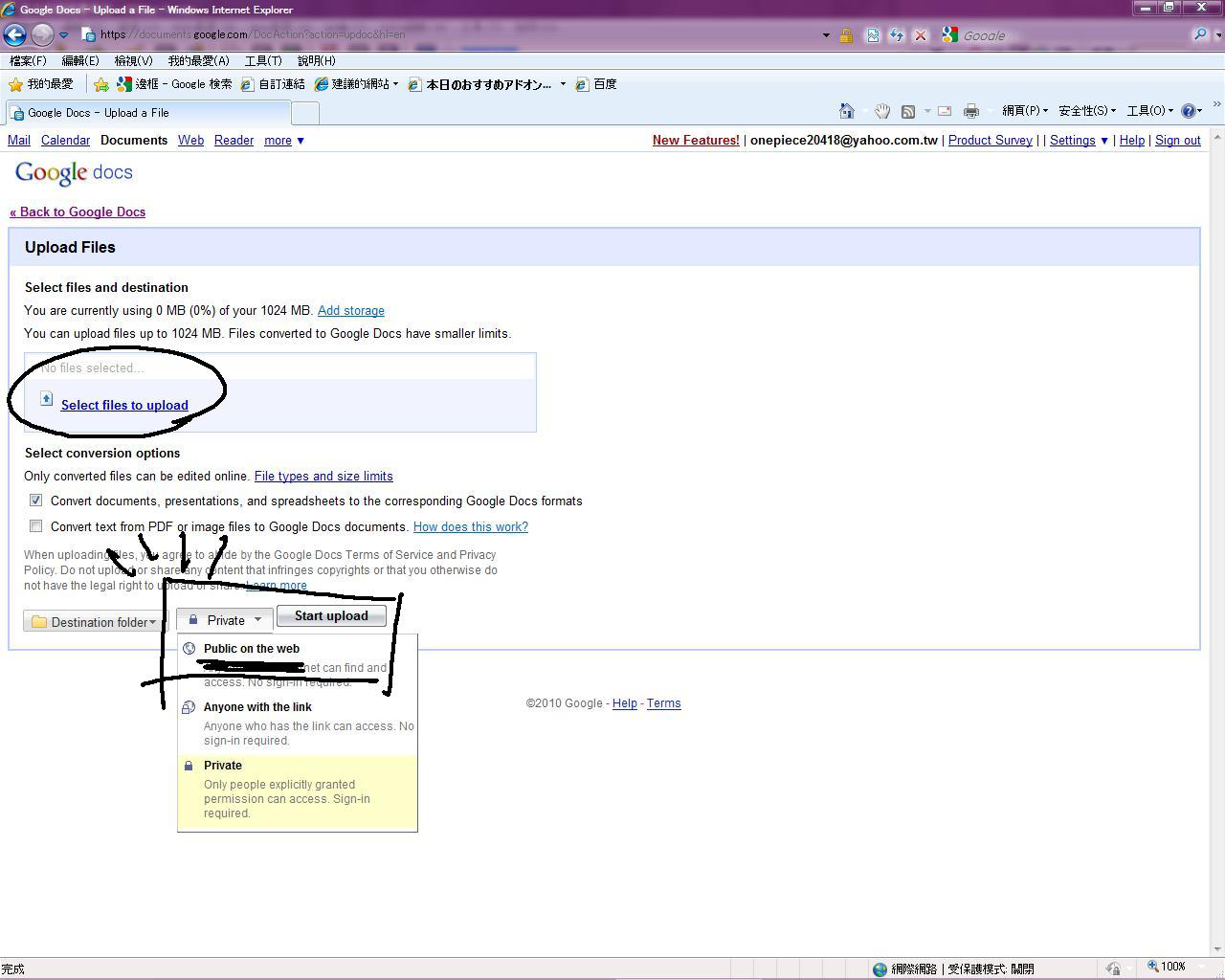Screen dimensions: 1225x980
Task: Click the Read Mail envelope icon
Action: [x=945, y=111]
